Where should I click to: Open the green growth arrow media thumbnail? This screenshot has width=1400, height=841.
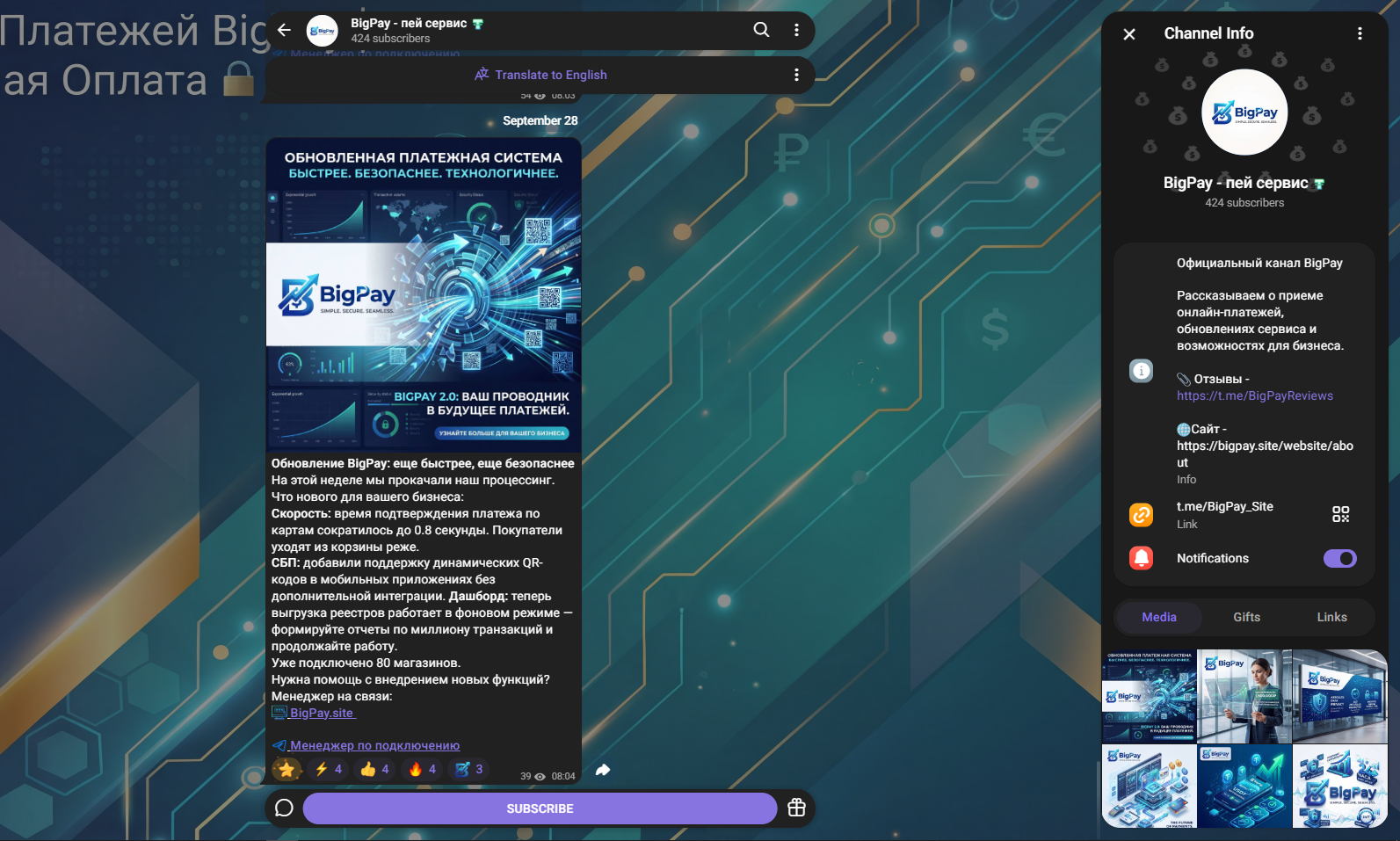pos(1244,787)
